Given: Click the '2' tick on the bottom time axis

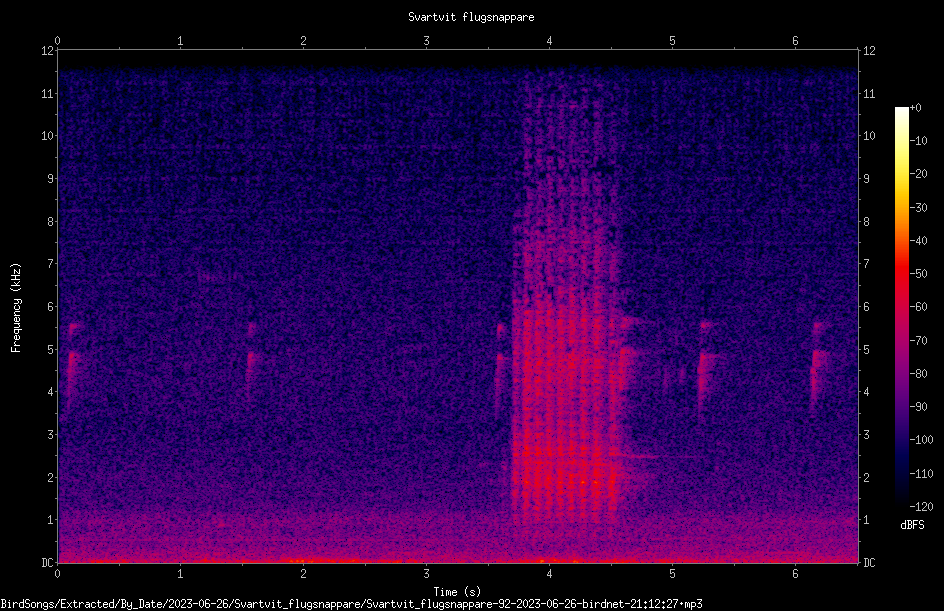Looking at the screenshot, I should tap(303, 574).
